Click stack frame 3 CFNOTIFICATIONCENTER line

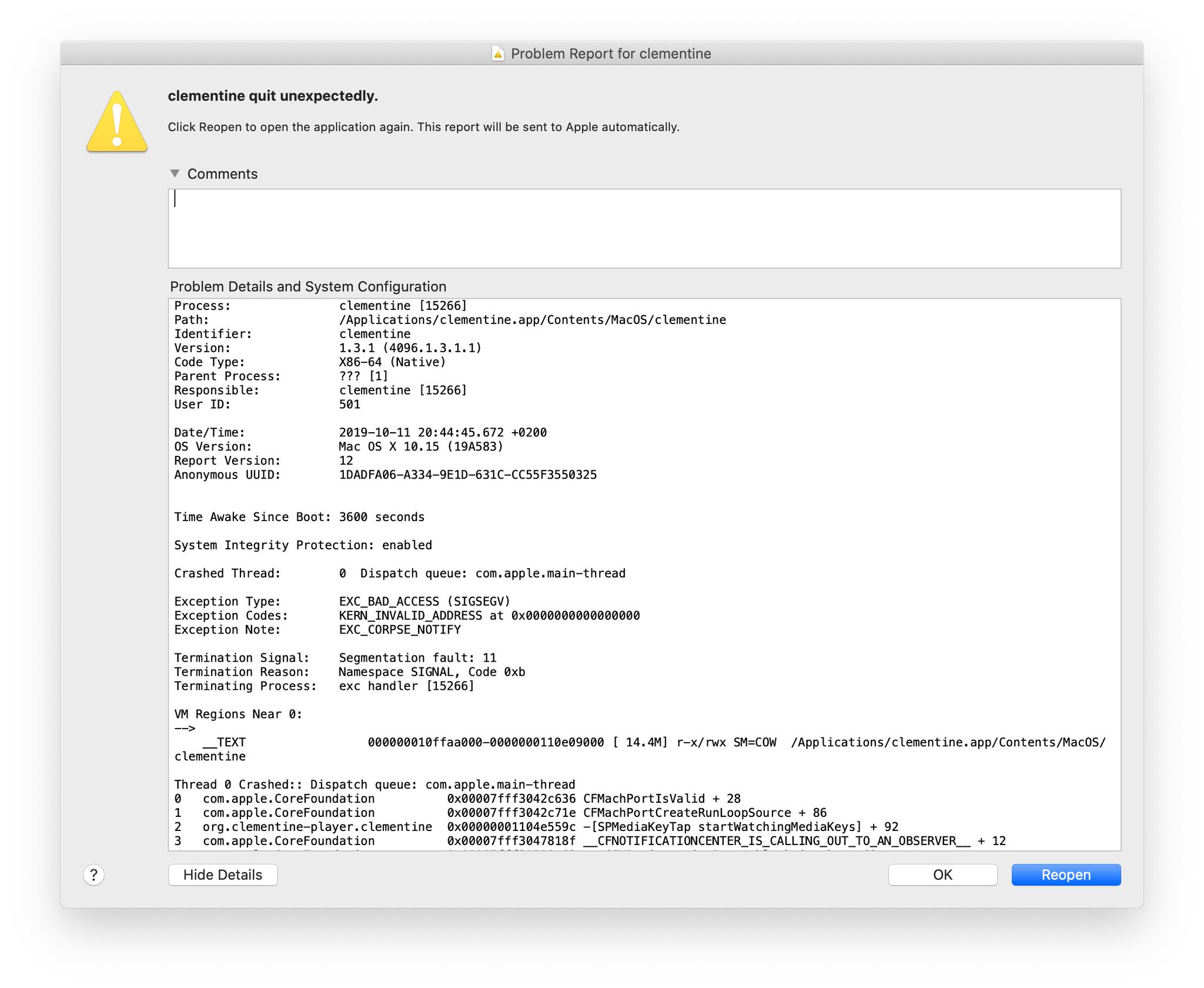[590, 841]
